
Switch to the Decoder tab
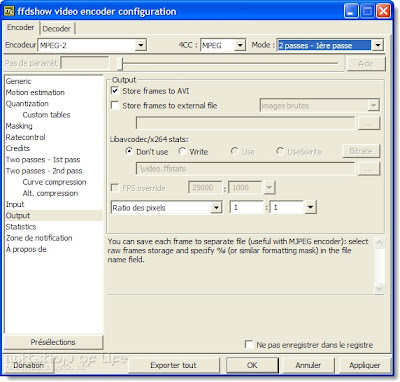[x=57, y=29]
